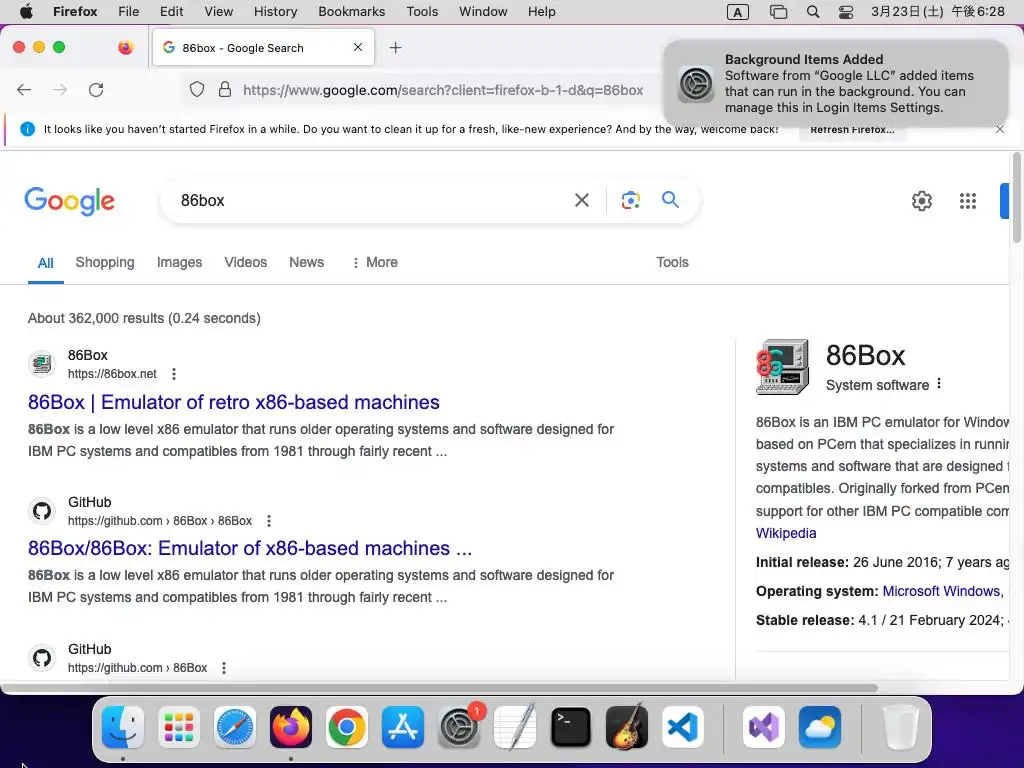The width and height of the screenshot is (1024, 768).
Task: Open the Google apps grid
Action: [968, 200]
